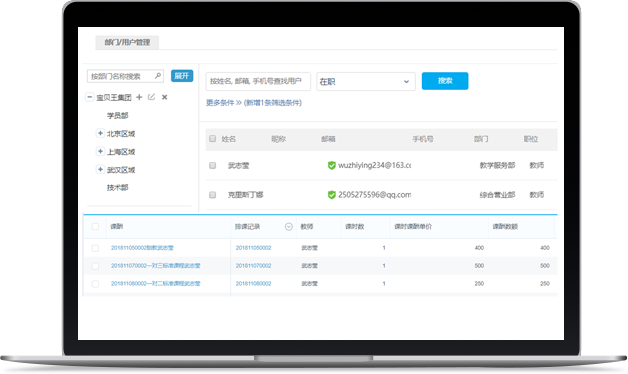Tick the select-all checkbox beside 姓名 header
This screenshot has height=374, width=628.
click(213, 139)
